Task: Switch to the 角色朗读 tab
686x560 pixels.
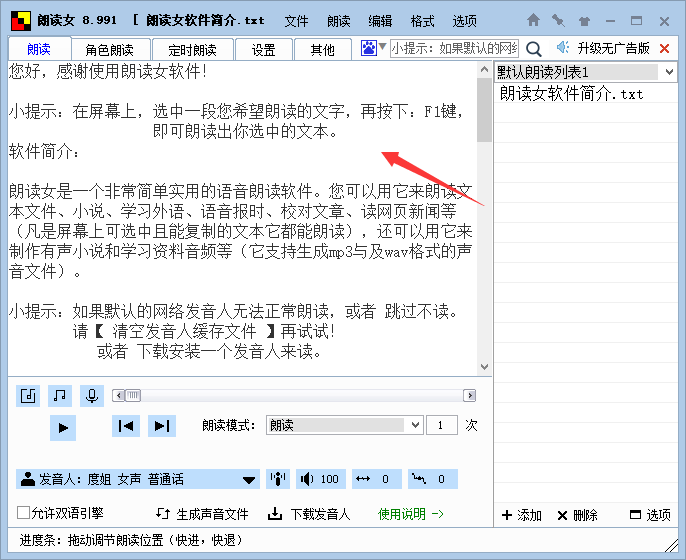Action: [x=117, y=49]
